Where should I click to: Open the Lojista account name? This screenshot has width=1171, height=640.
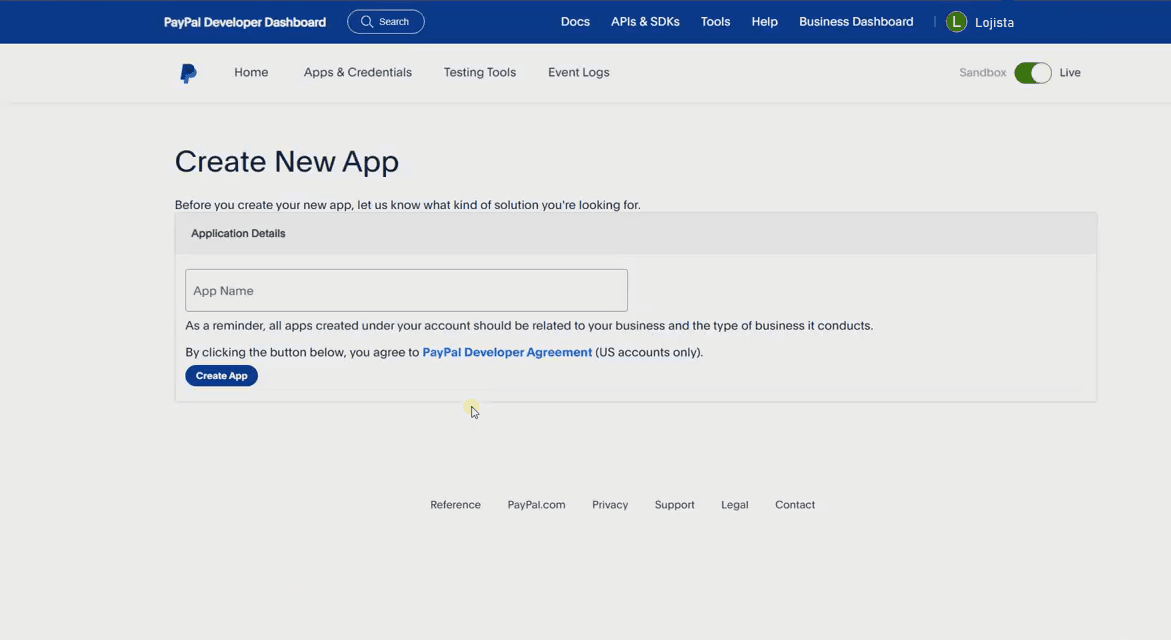tap(994, 22)
